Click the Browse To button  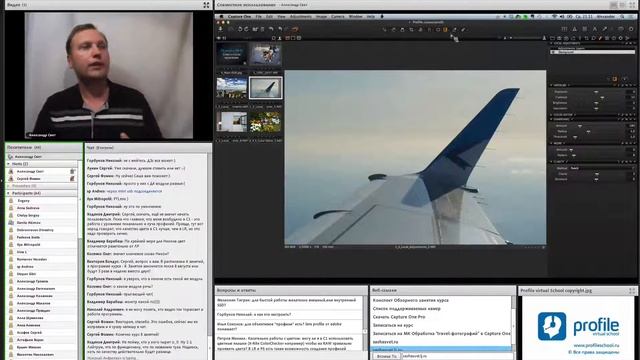click(387, 356)
